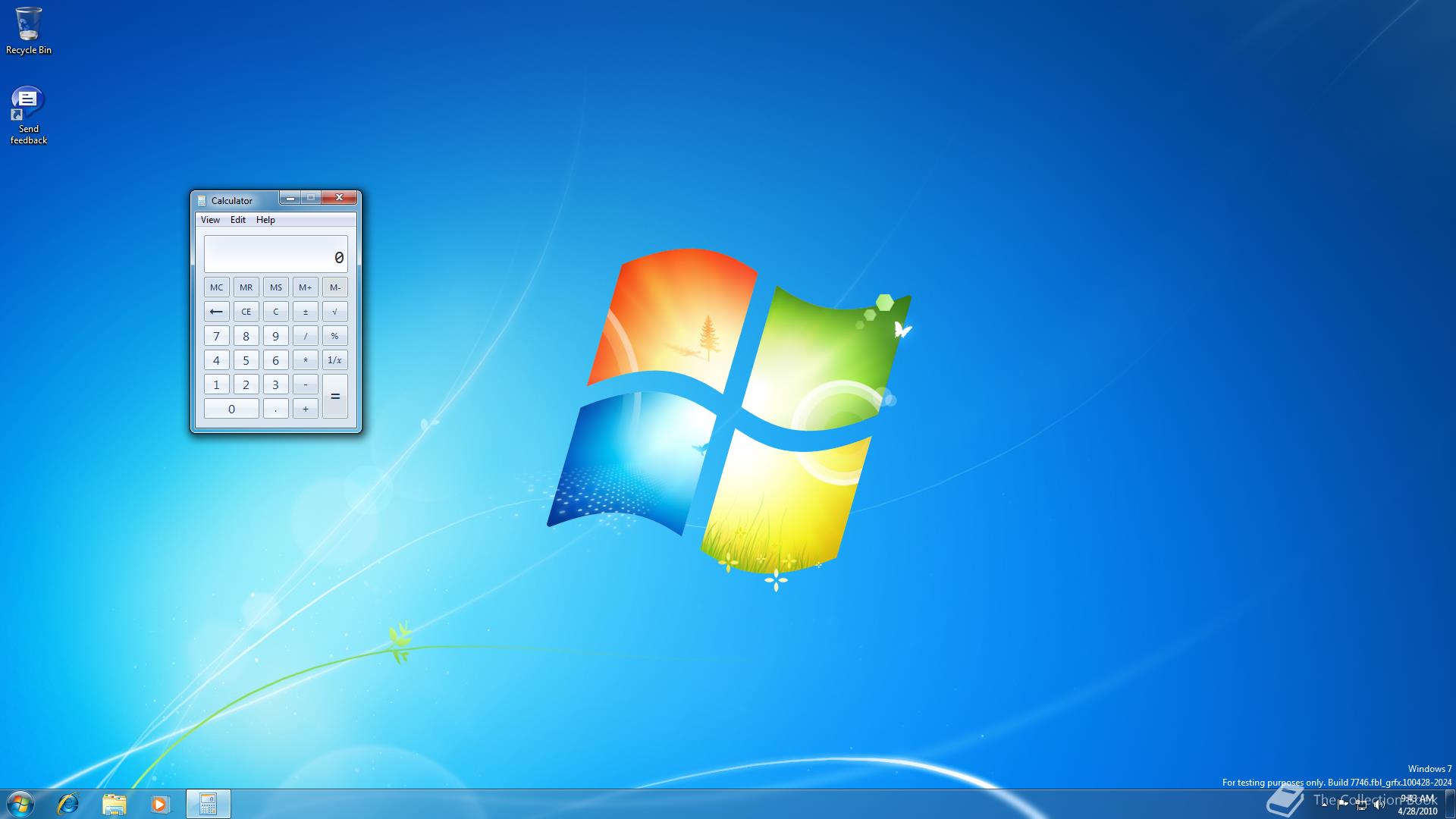Click the digit 3 key
Viewport: 1456px width, 819px height.
(x=275, y=384)
